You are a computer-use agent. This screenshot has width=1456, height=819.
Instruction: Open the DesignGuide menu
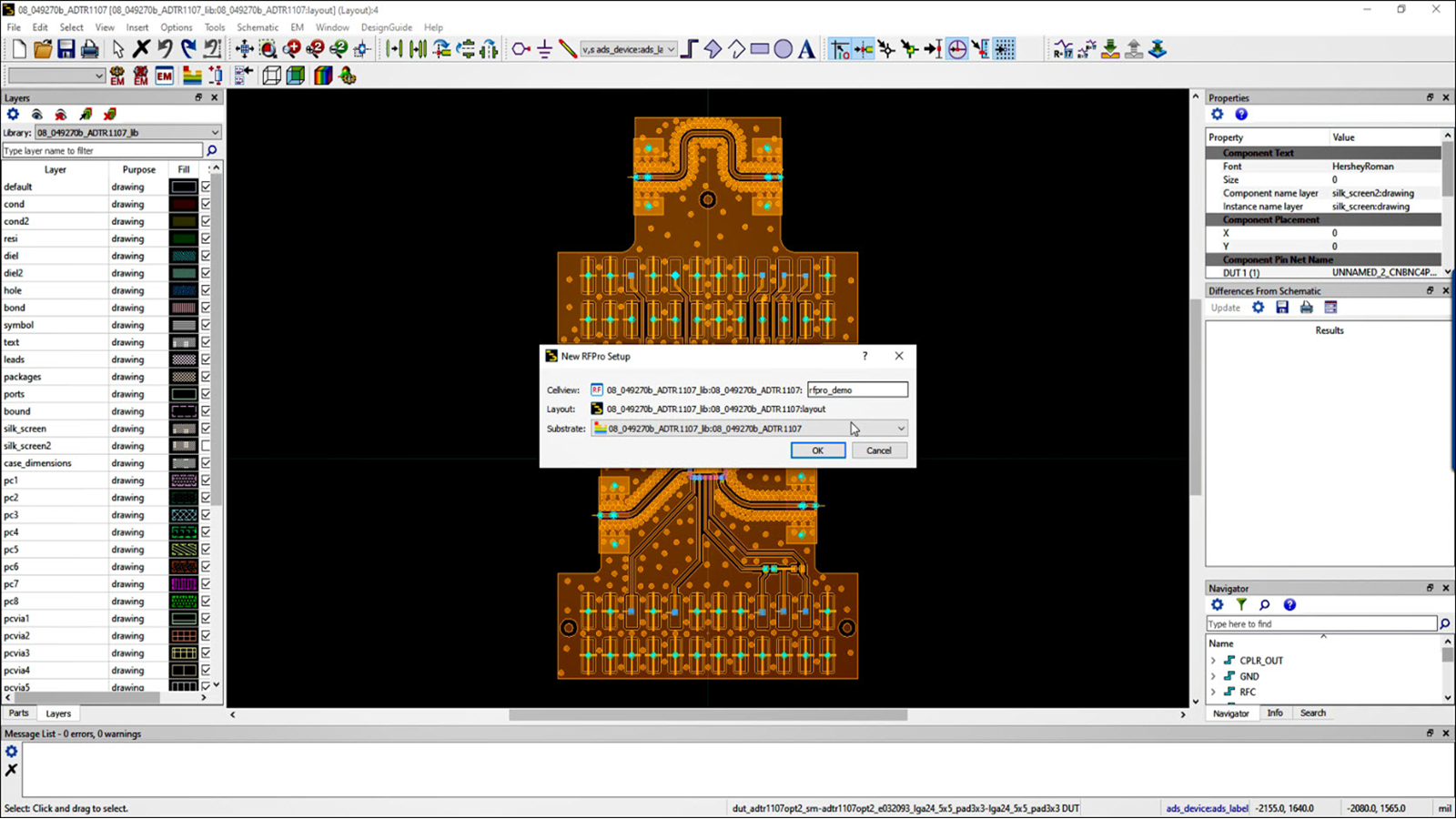(x=386, y=27)
